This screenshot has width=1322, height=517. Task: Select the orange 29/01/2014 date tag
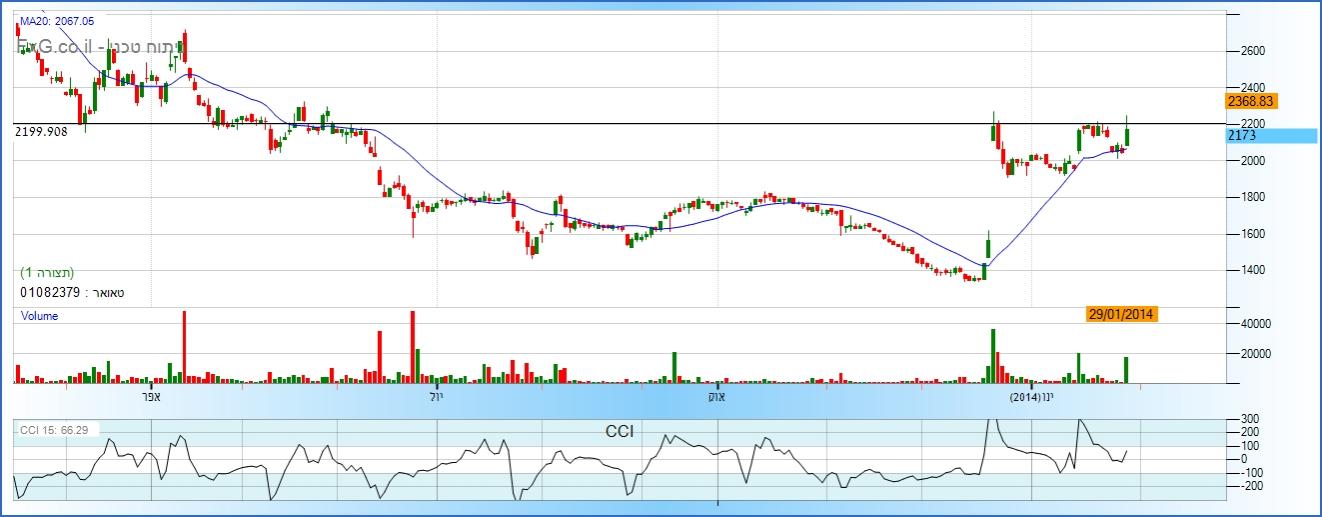tap(1122, 314)
